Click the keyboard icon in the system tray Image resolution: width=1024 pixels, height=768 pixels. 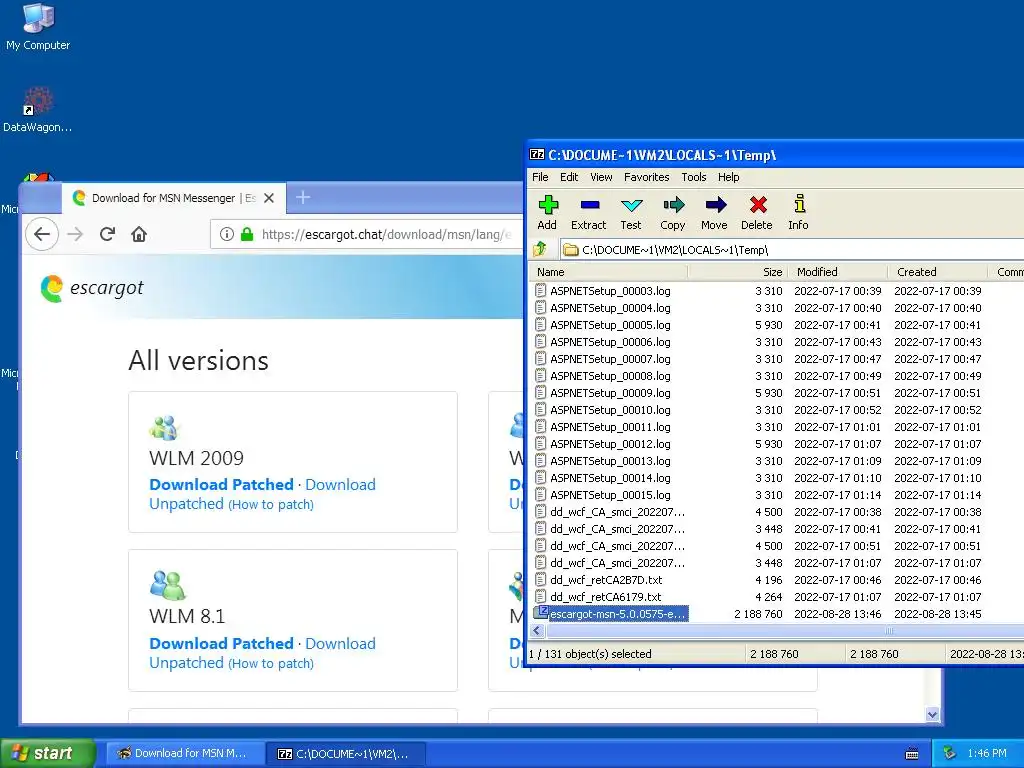click(912, 754)
